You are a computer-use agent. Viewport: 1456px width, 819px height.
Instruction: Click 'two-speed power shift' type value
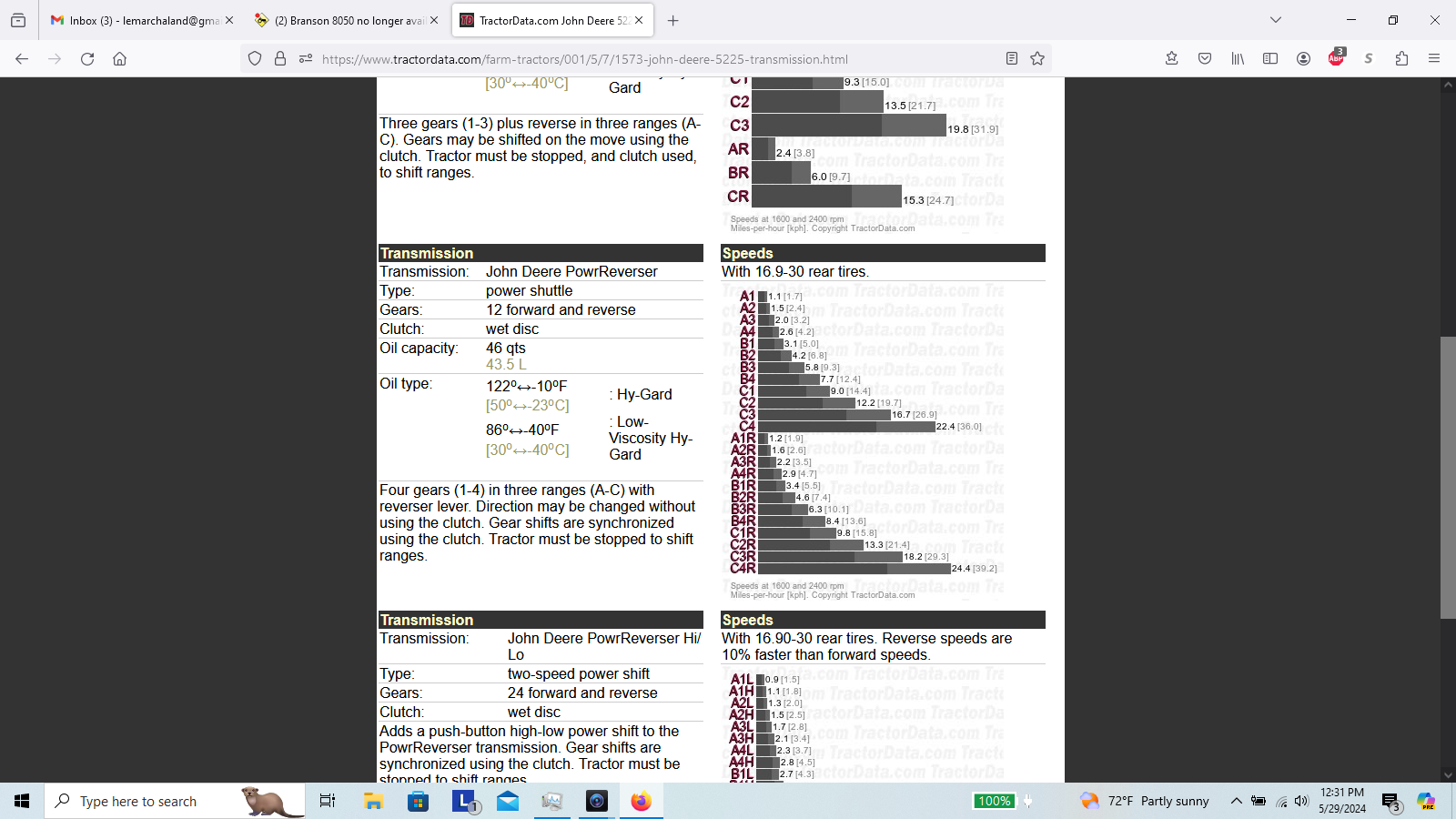pos(579,673)
